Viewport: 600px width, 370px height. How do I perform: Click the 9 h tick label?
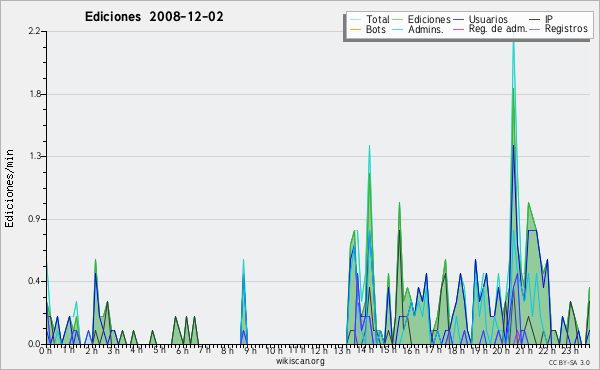250,350
